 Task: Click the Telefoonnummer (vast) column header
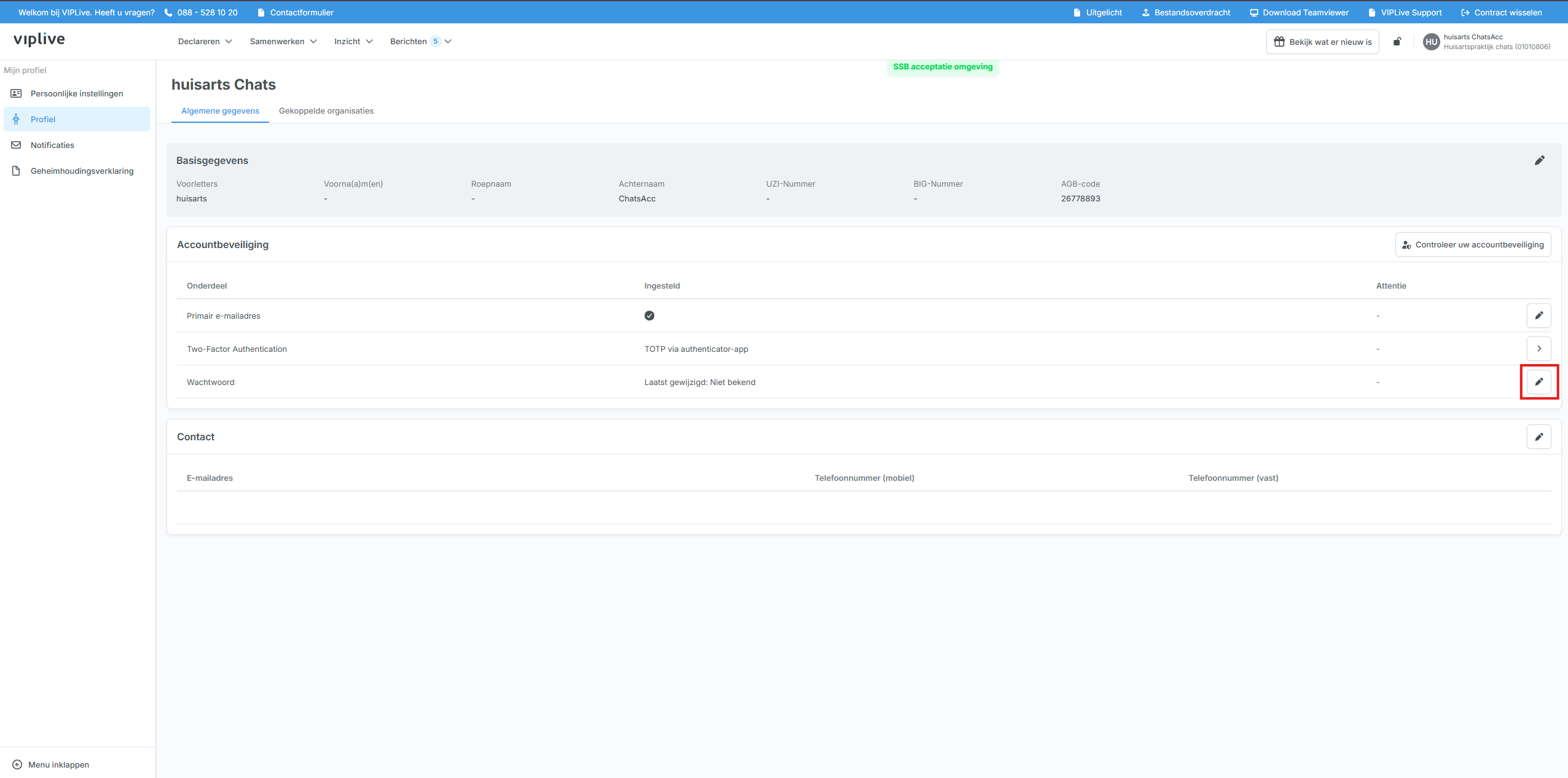(x=1233, y=478)
